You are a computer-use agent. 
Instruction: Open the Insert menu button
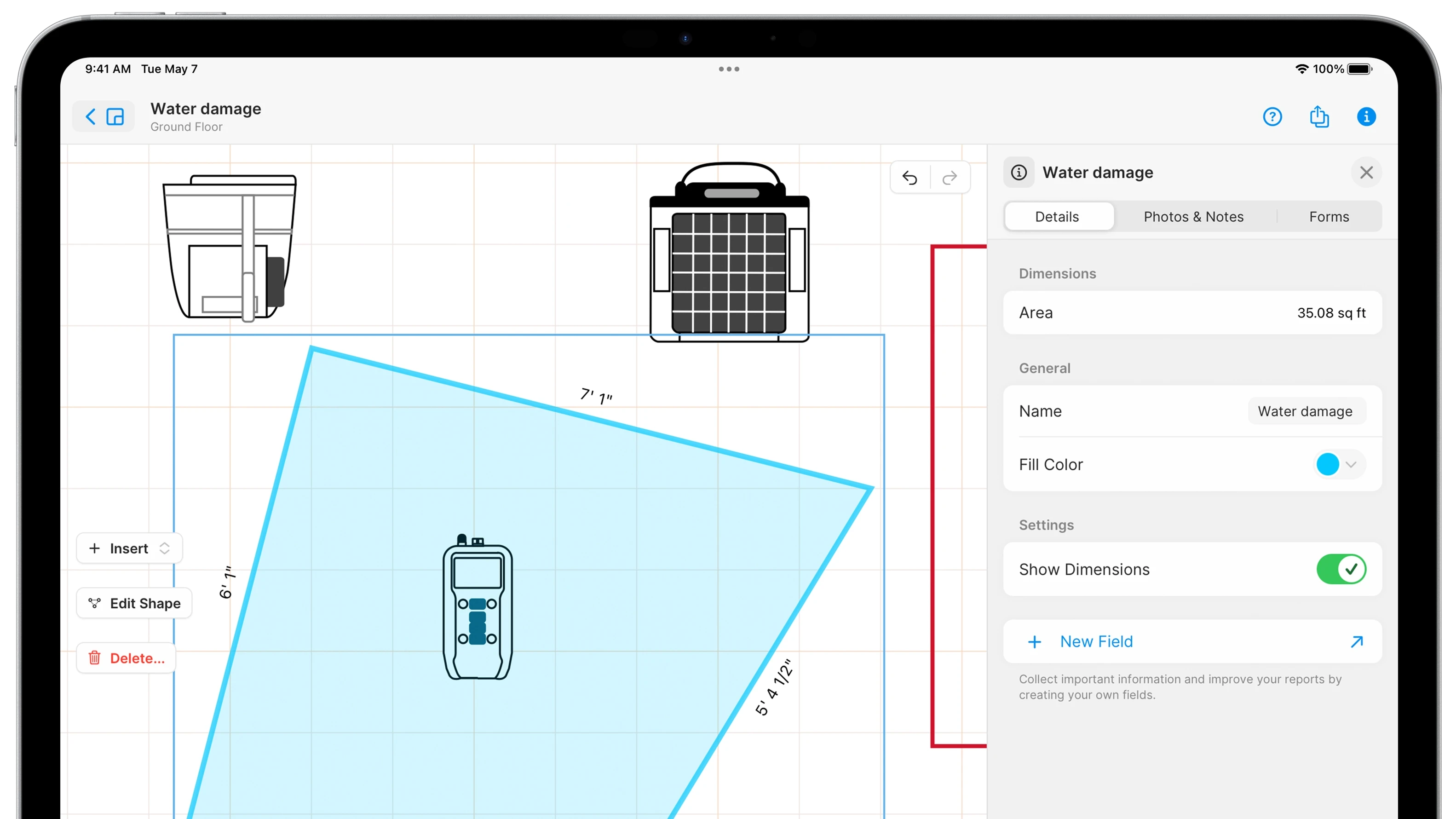tap(129, 548)
